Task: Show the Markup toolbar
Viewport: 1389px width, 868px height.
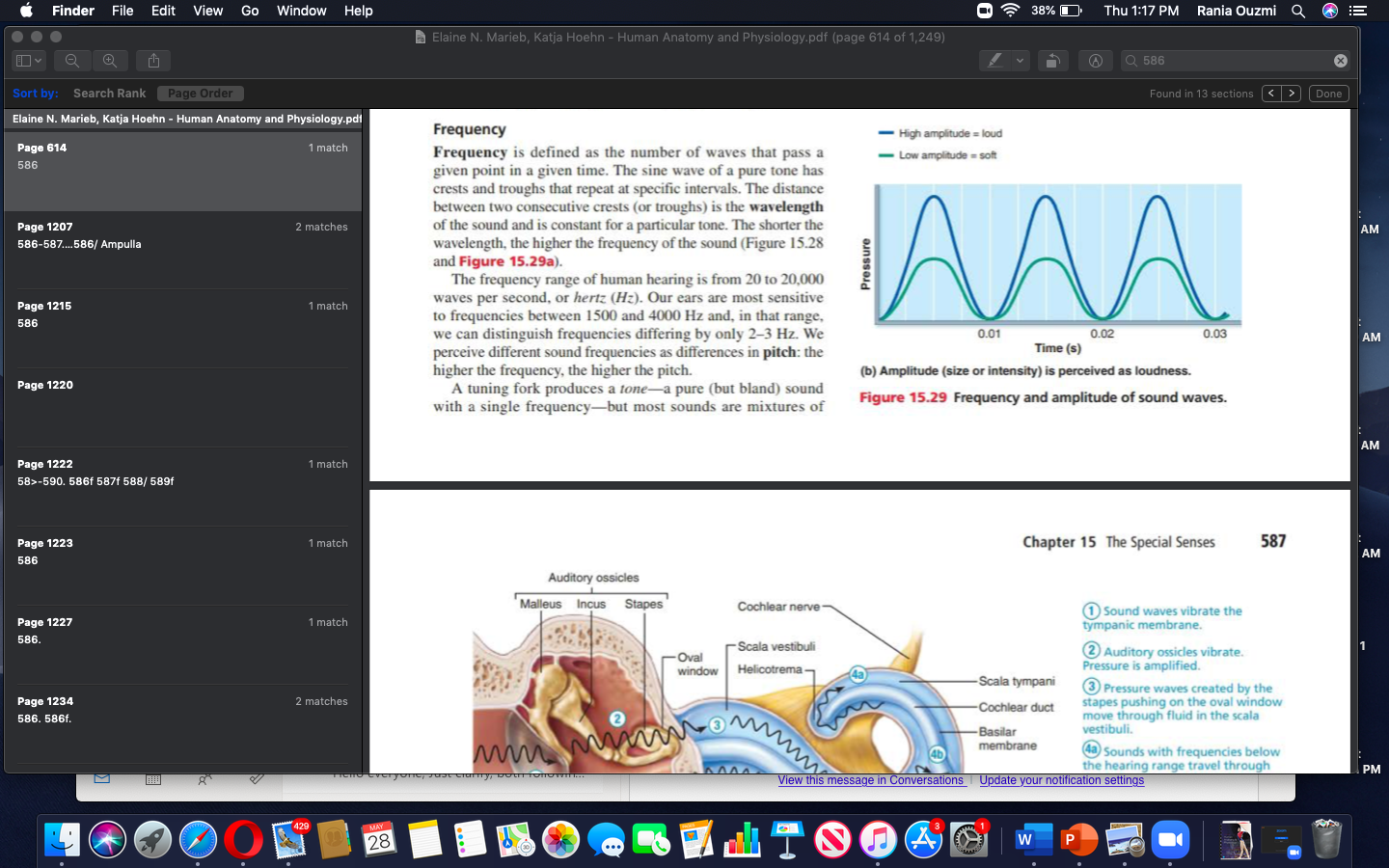Action: pyautogui.click(x=1095, y=61)
